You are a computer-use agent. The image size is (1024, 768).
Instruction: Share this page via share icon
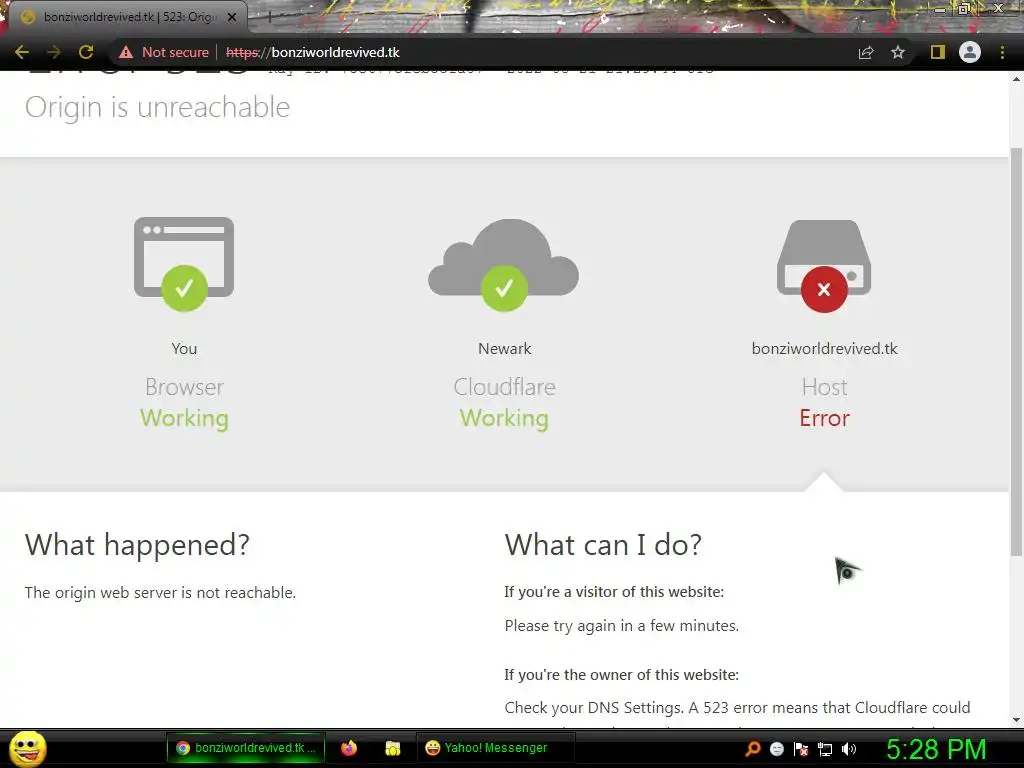pos(866,52)
